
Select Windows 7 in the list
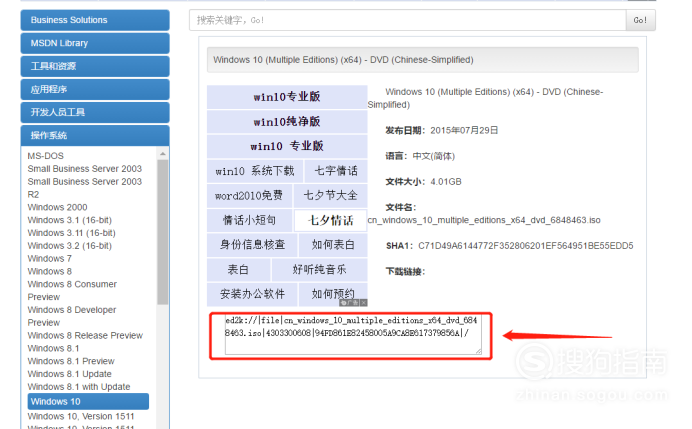click(49, 258)
